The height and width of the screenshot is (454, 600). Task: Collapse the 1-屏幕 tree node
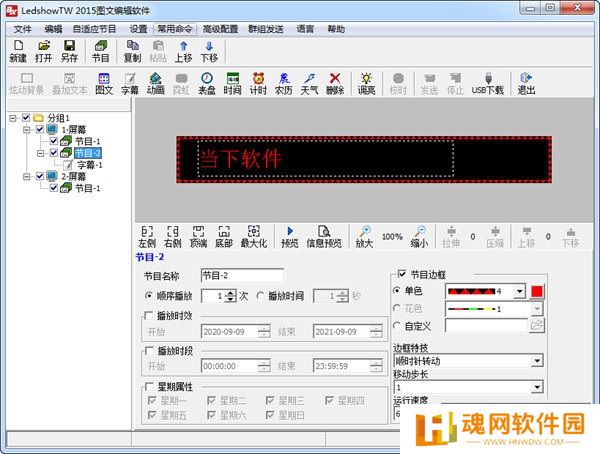click(x=27, y=129)
